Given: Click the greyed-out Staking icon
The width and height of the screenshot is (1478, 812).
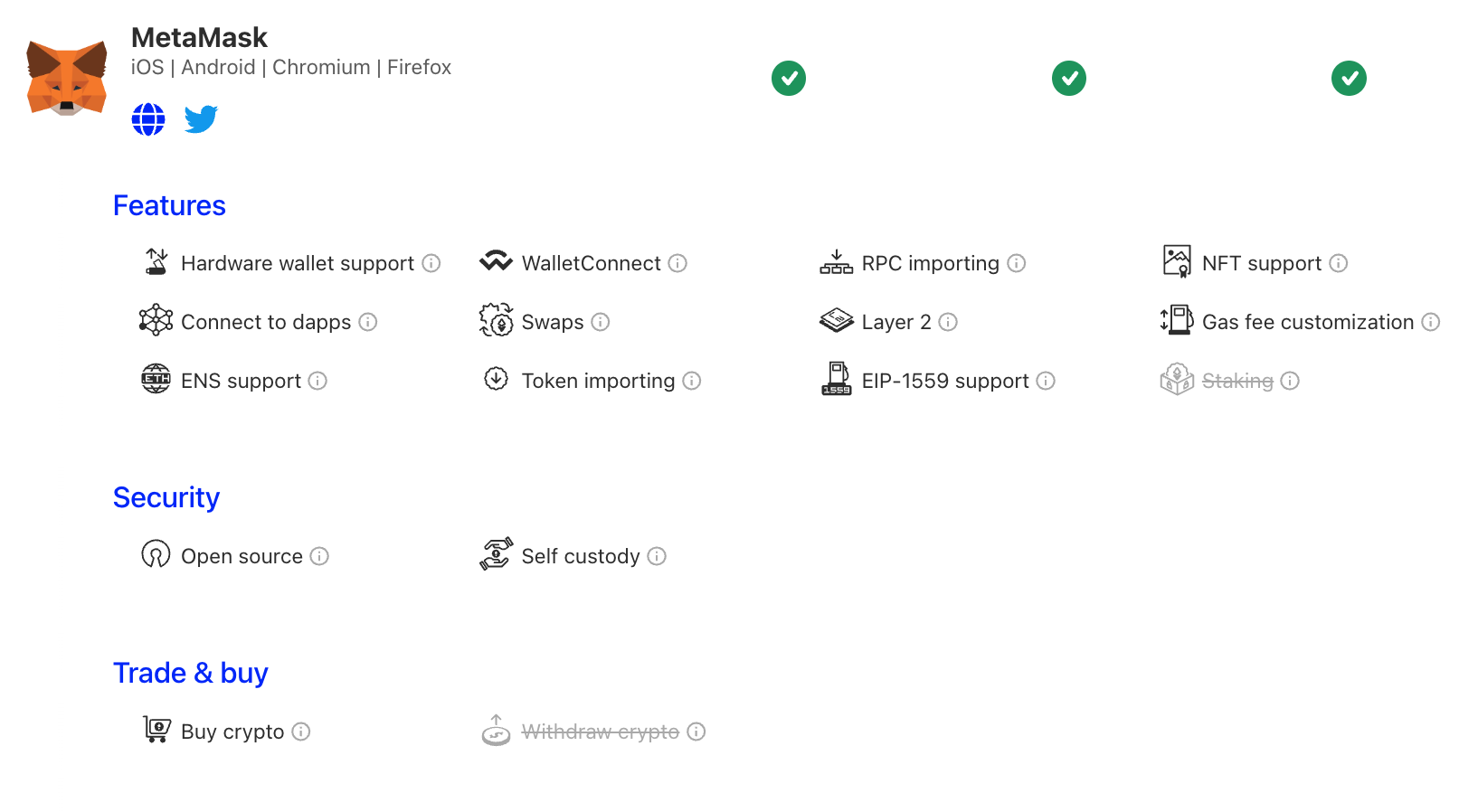Looking at the screenshot, I should tap(1177, 379).
